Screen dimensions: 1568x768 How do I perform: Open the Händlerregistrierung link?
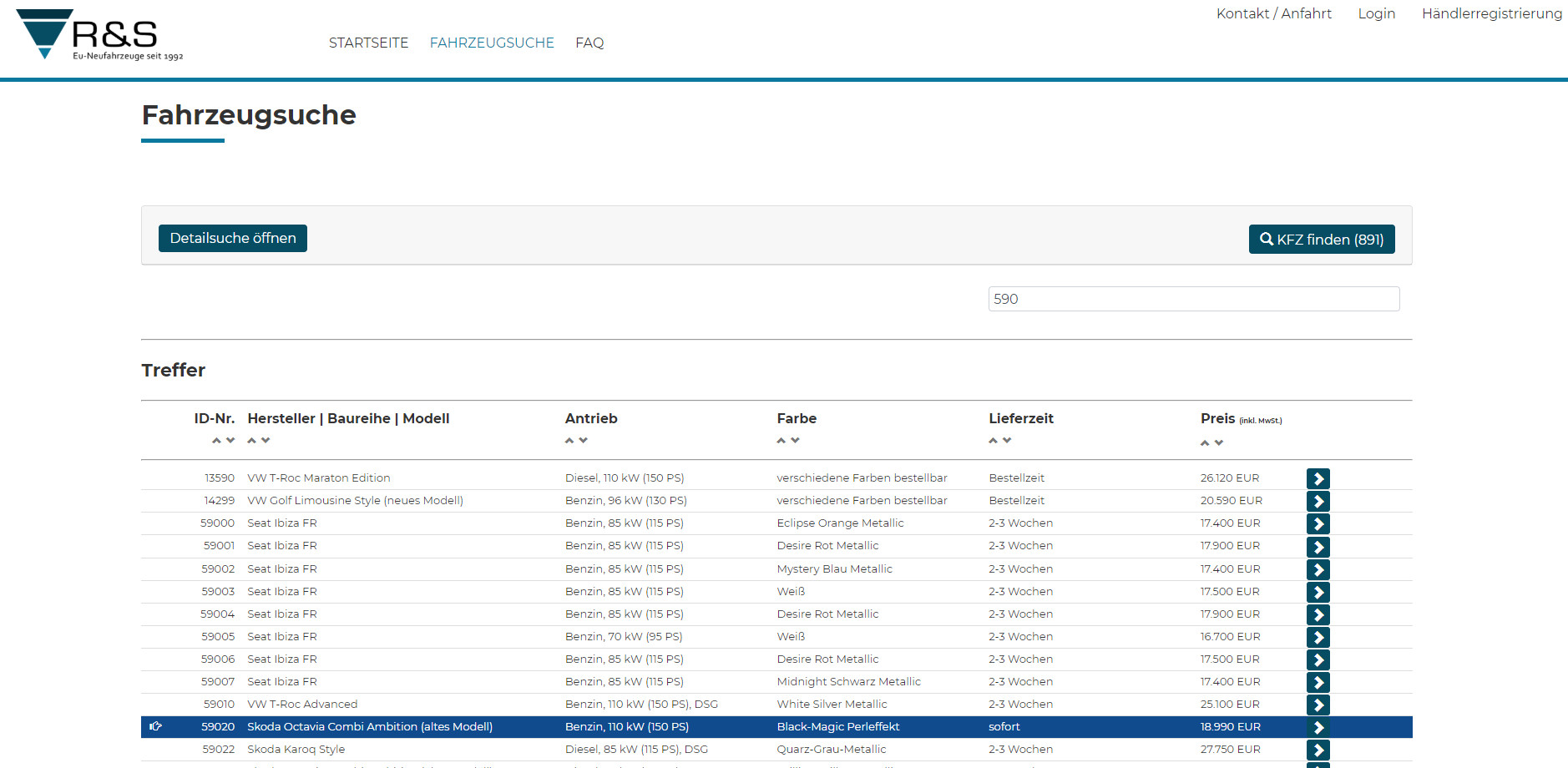[x=1491, y=13]
